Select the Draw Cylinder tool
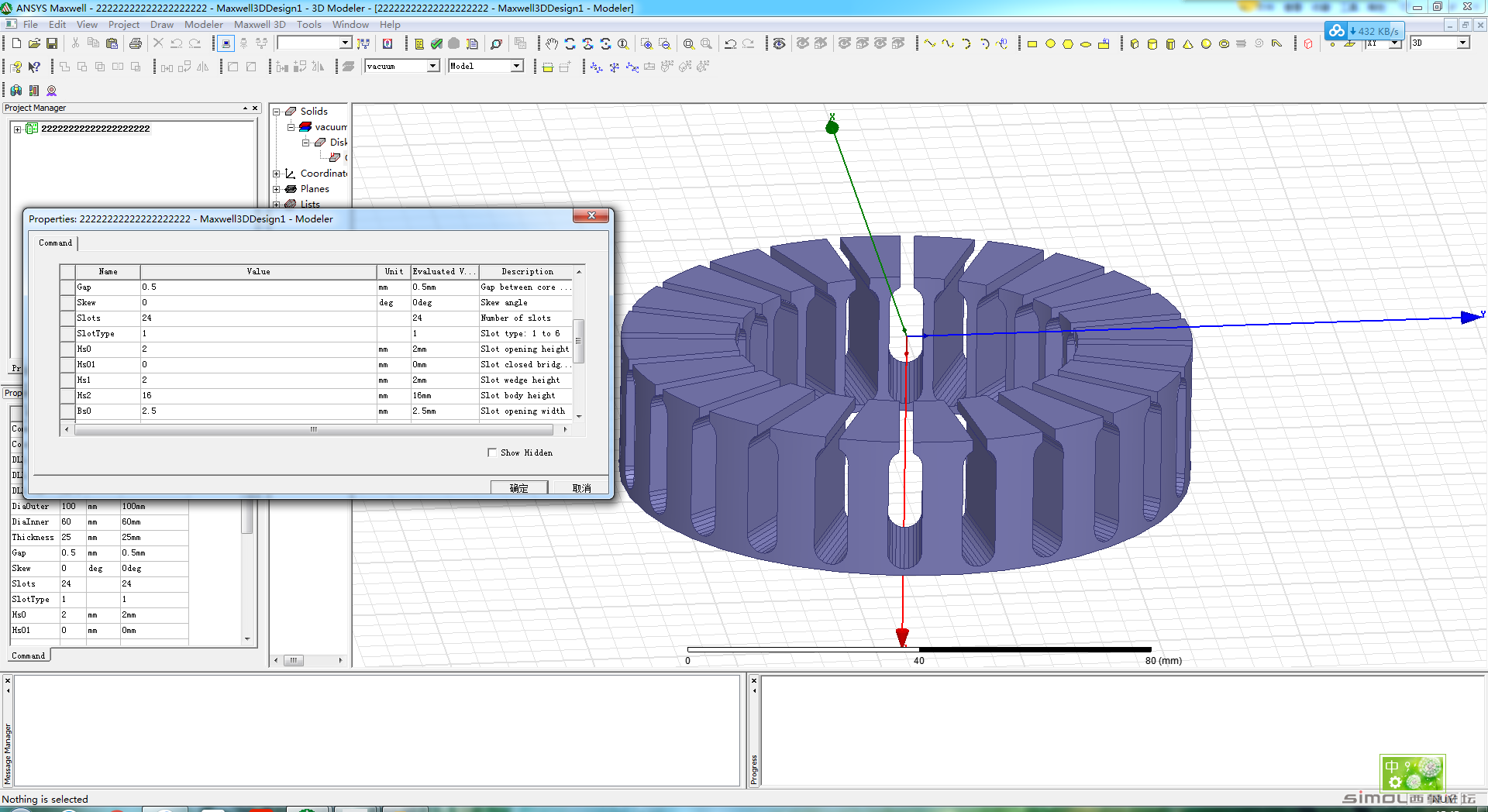Image resolution: width=1488 pixels, height=812 pixels. [x=1152, y=43]
